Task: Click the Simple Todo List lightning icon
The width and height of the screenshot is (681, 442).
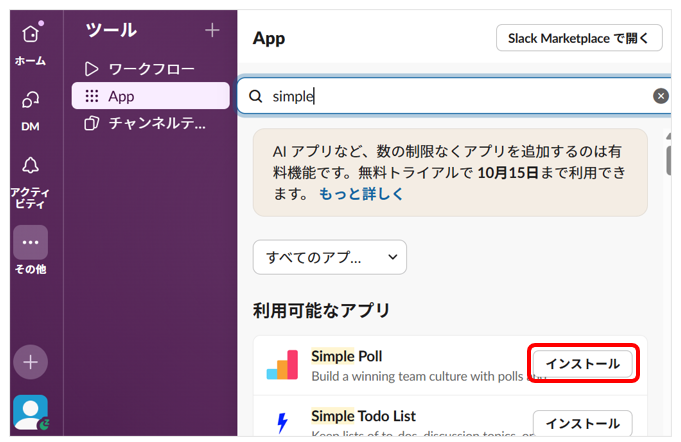Action: 282,423
